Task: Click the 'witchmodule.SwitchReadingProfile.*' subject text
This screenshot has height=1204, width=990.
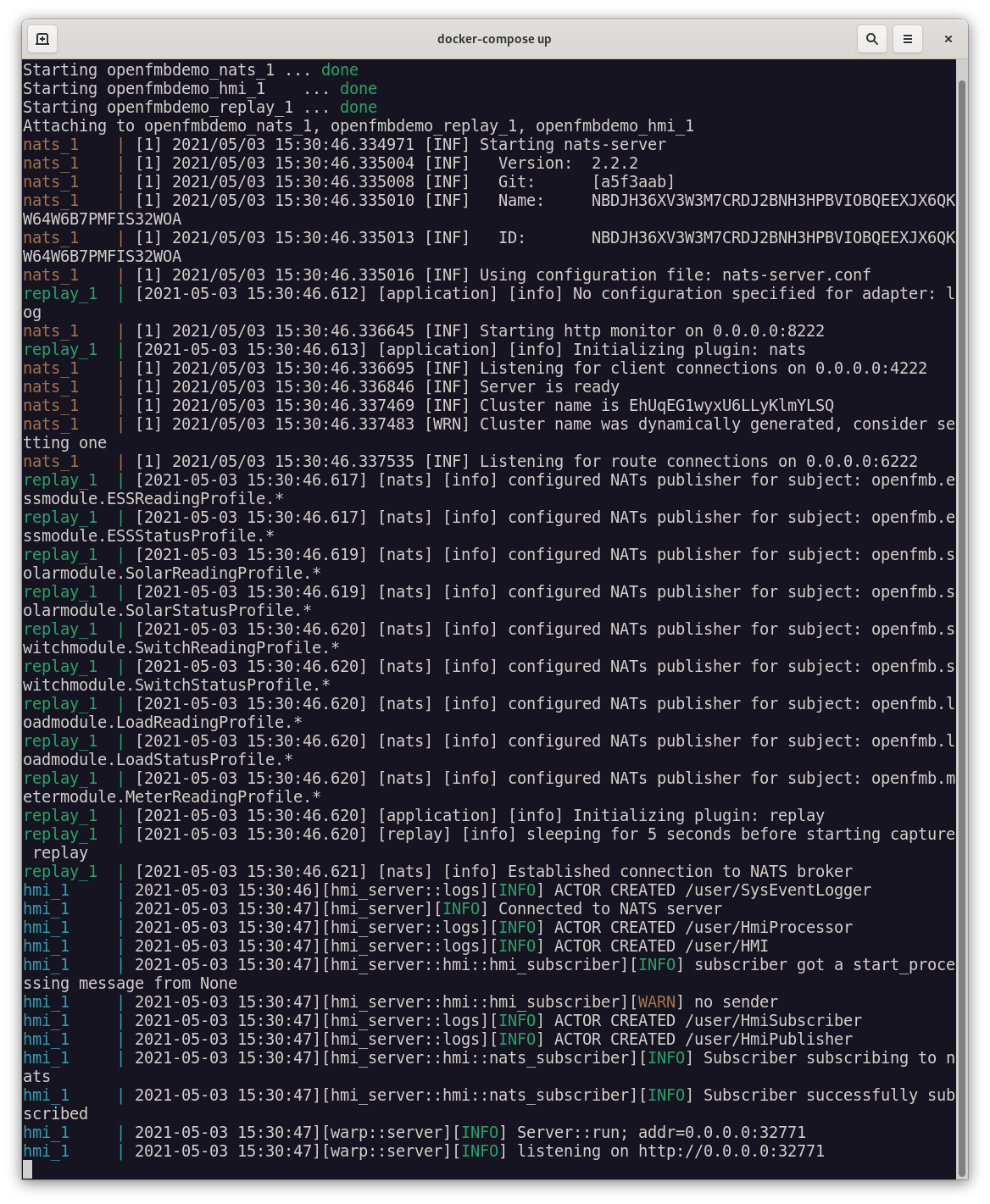Action: [x=181, y=648]
